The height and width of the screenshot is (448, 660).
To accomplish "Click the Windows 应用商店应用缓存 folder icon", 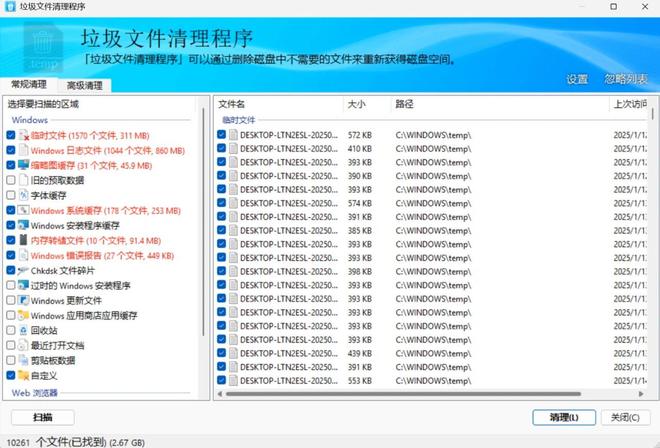I will pos(24,315).
